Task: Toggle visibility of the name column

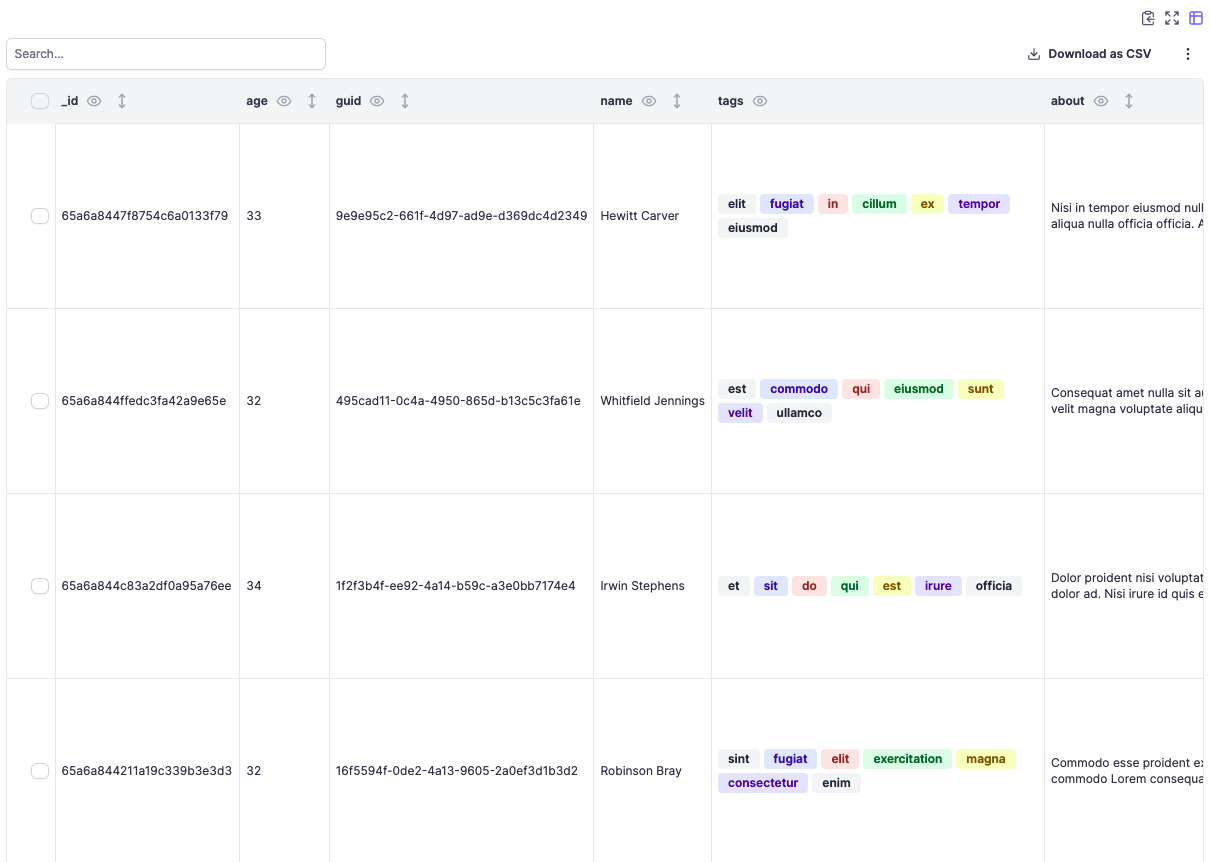Action: (649, 101)
